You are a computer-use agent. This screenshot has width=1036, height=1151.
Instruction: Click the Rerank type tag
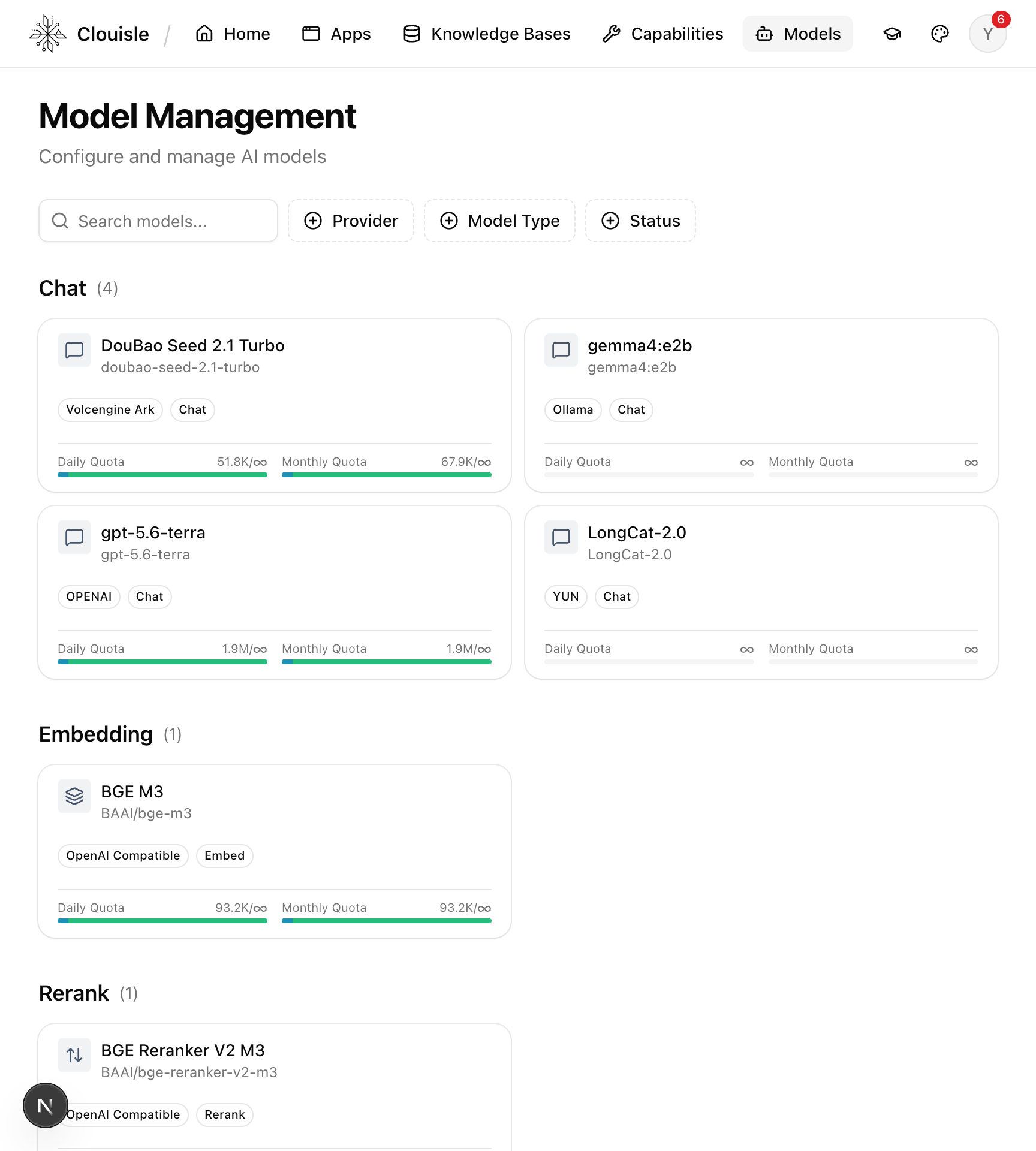click(x=225, y=1115)
